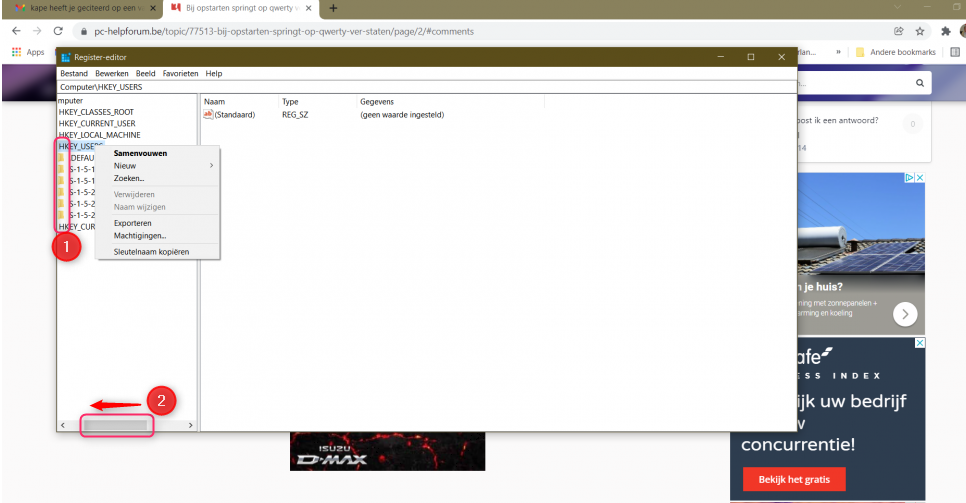
Task: Select the truncated HKEY_CUR key at tree bottom
Action: [x=77, y=227]
